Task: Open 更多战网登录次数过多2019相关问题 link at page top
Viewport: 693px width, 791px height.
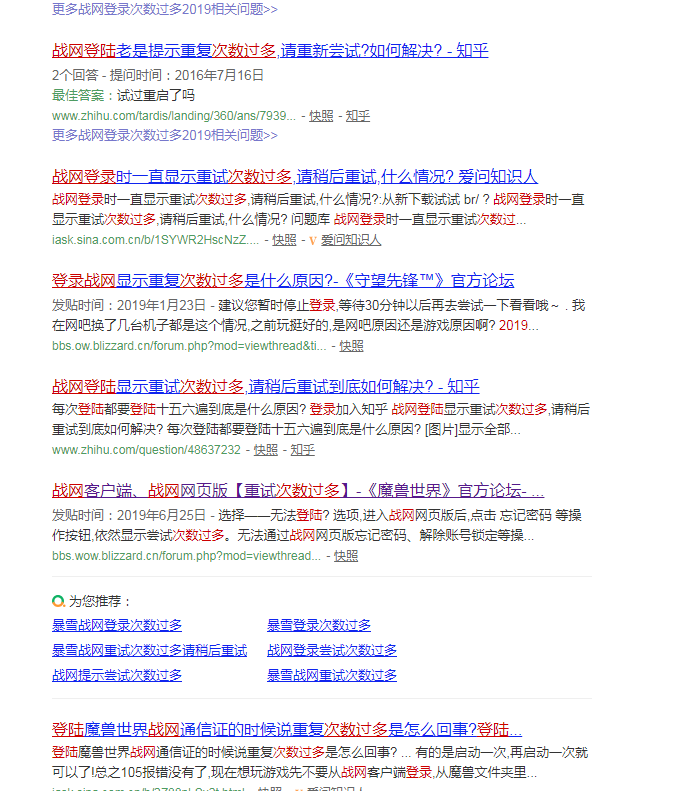Action: click(164, 9)
